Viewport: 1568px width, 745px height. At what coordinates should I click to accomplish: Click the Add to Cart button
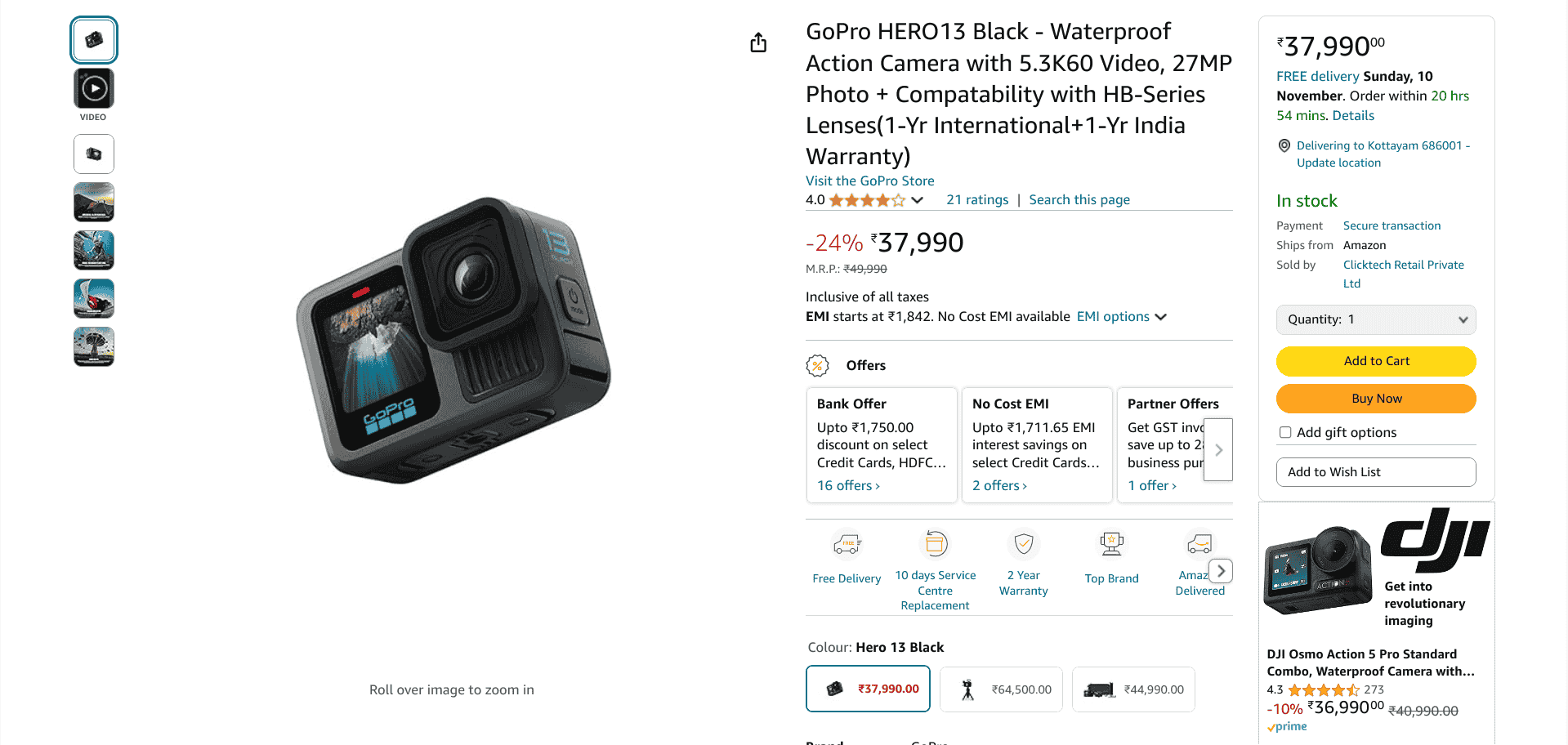point(1376,361)
